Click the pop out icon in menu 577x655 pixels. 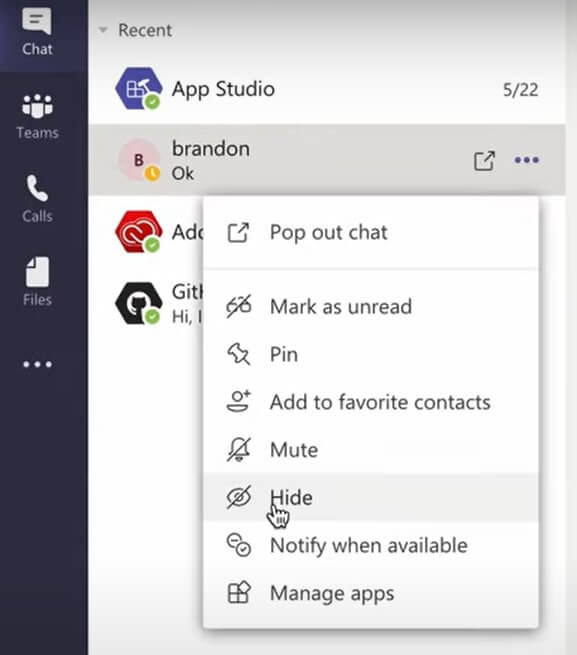coord(239,232)
